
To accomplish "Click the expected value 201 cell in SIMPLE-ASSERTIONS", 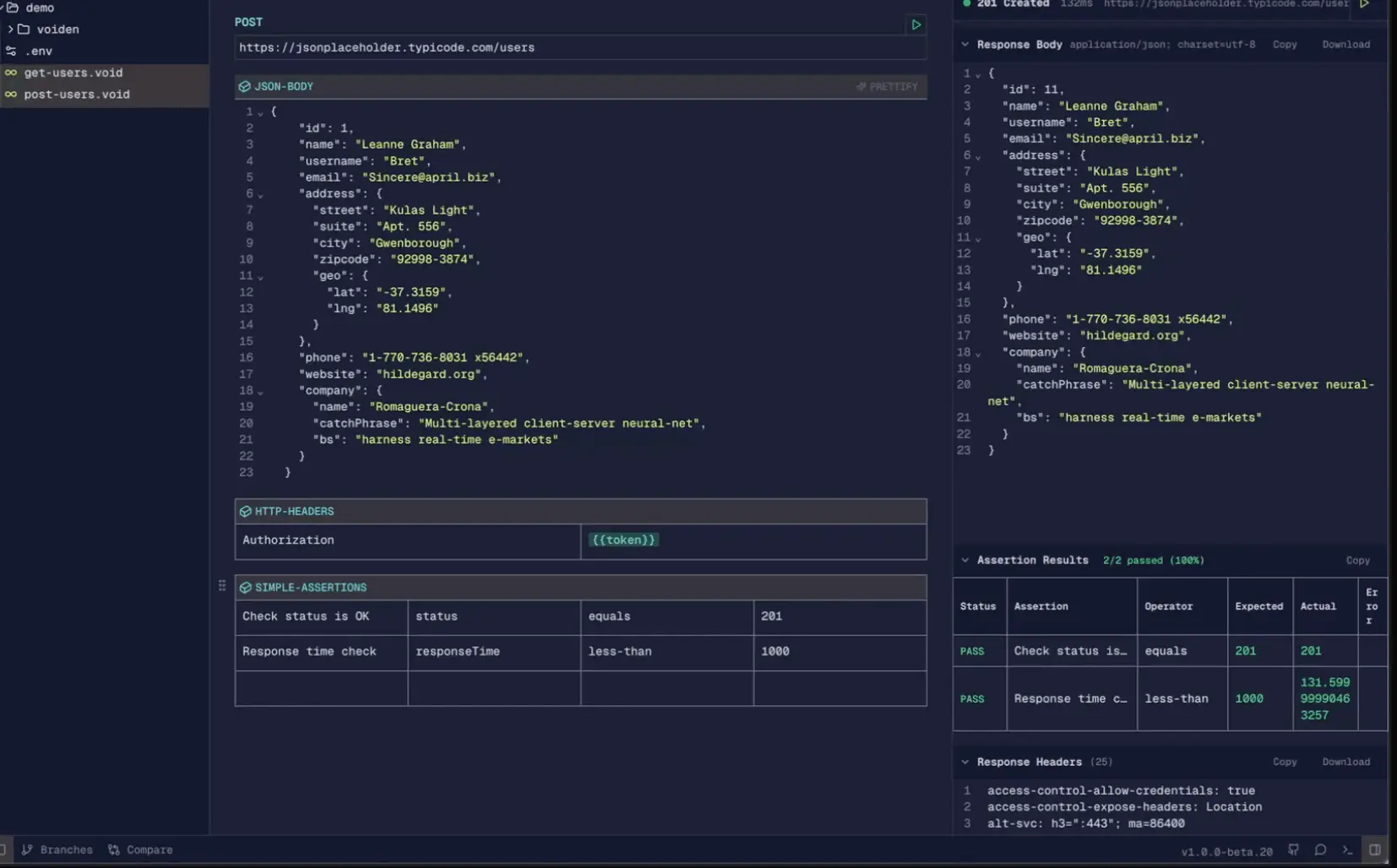I will pos(840,616).
